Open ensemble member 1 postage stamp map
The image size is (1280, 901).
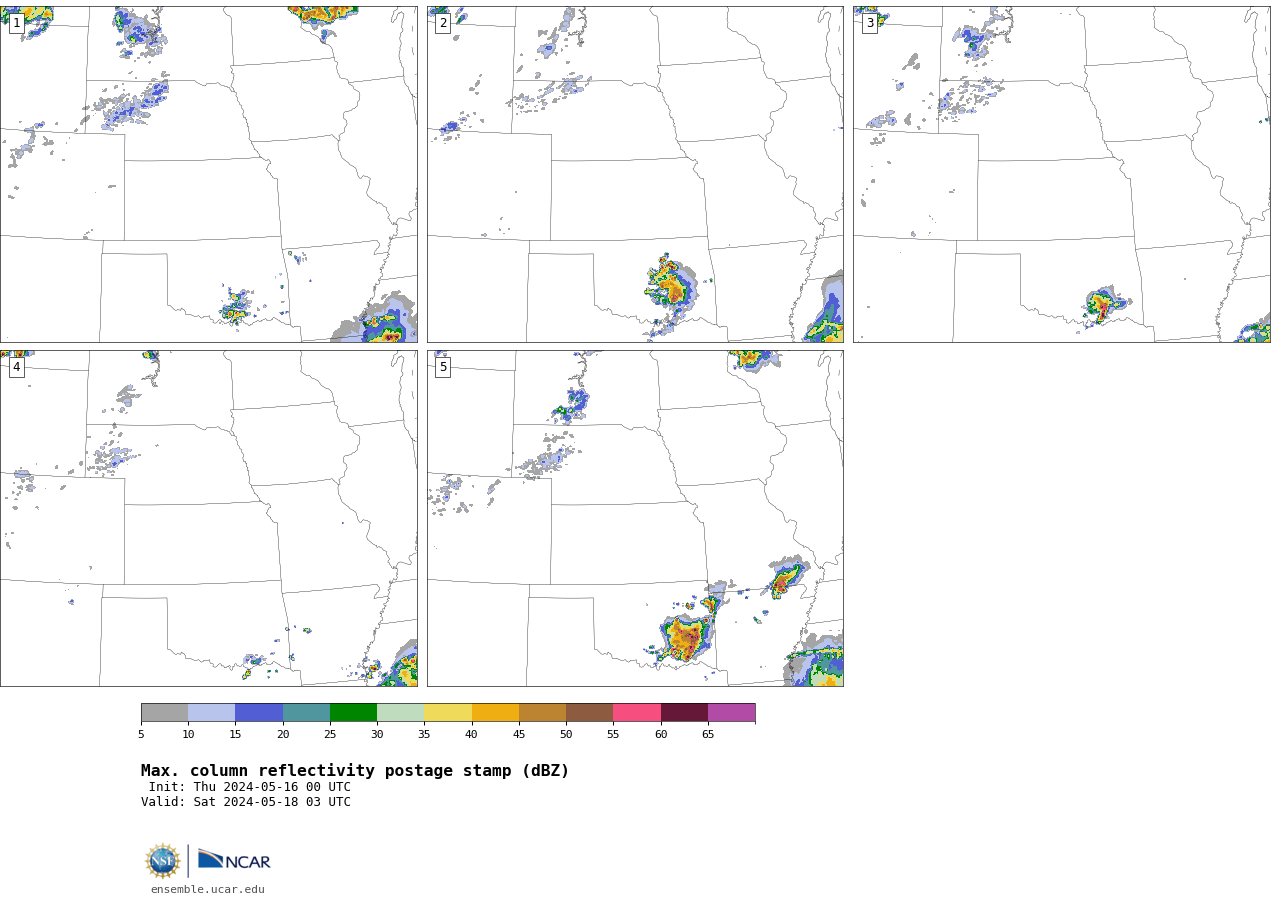click(209, 174)
